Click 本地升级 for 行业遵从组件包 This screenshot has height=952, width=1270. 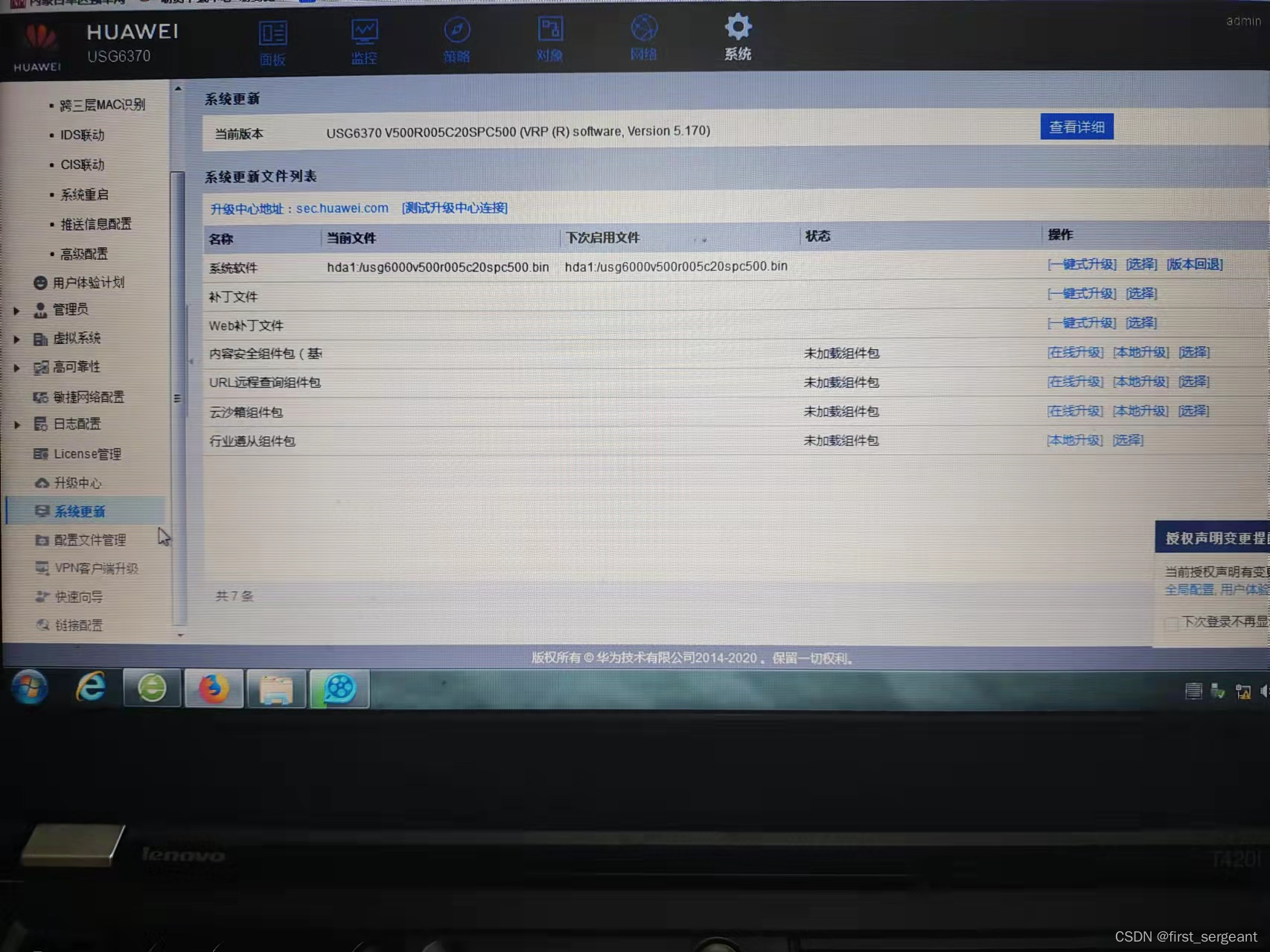(1075, 440)
